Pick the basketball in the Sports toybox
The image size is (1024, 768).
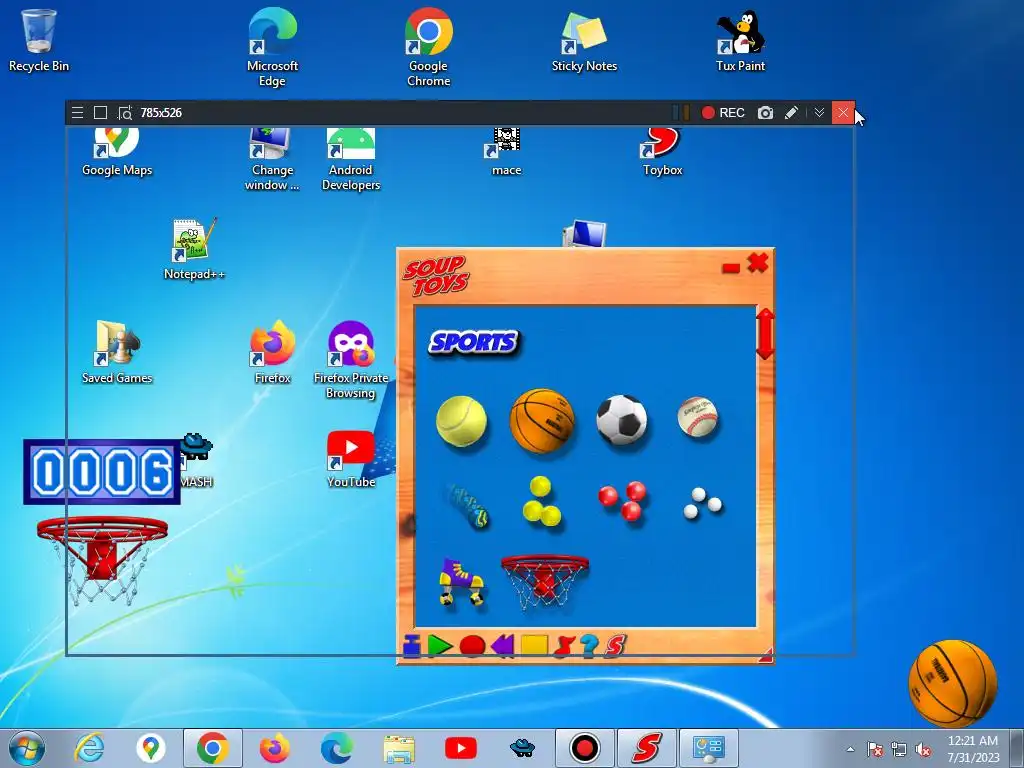[541, 421]
